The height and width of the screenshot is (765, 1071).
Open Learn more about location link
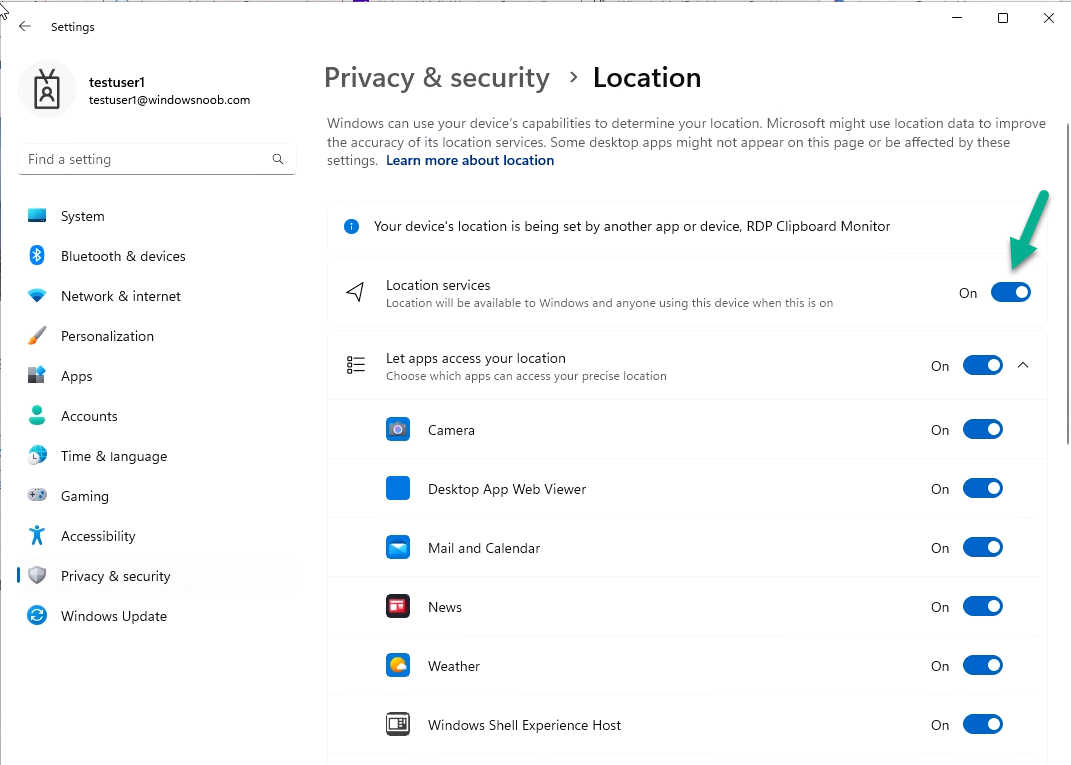coord(470,161)
